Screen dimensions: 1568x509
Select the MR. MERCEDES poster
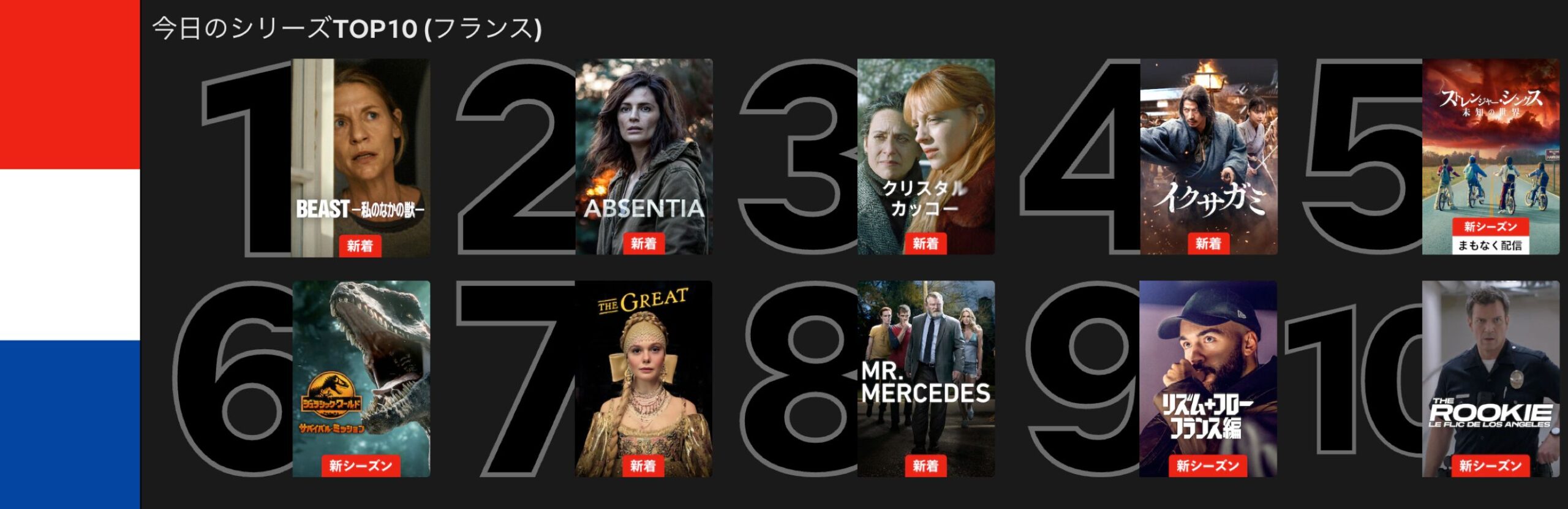[926, 379]
